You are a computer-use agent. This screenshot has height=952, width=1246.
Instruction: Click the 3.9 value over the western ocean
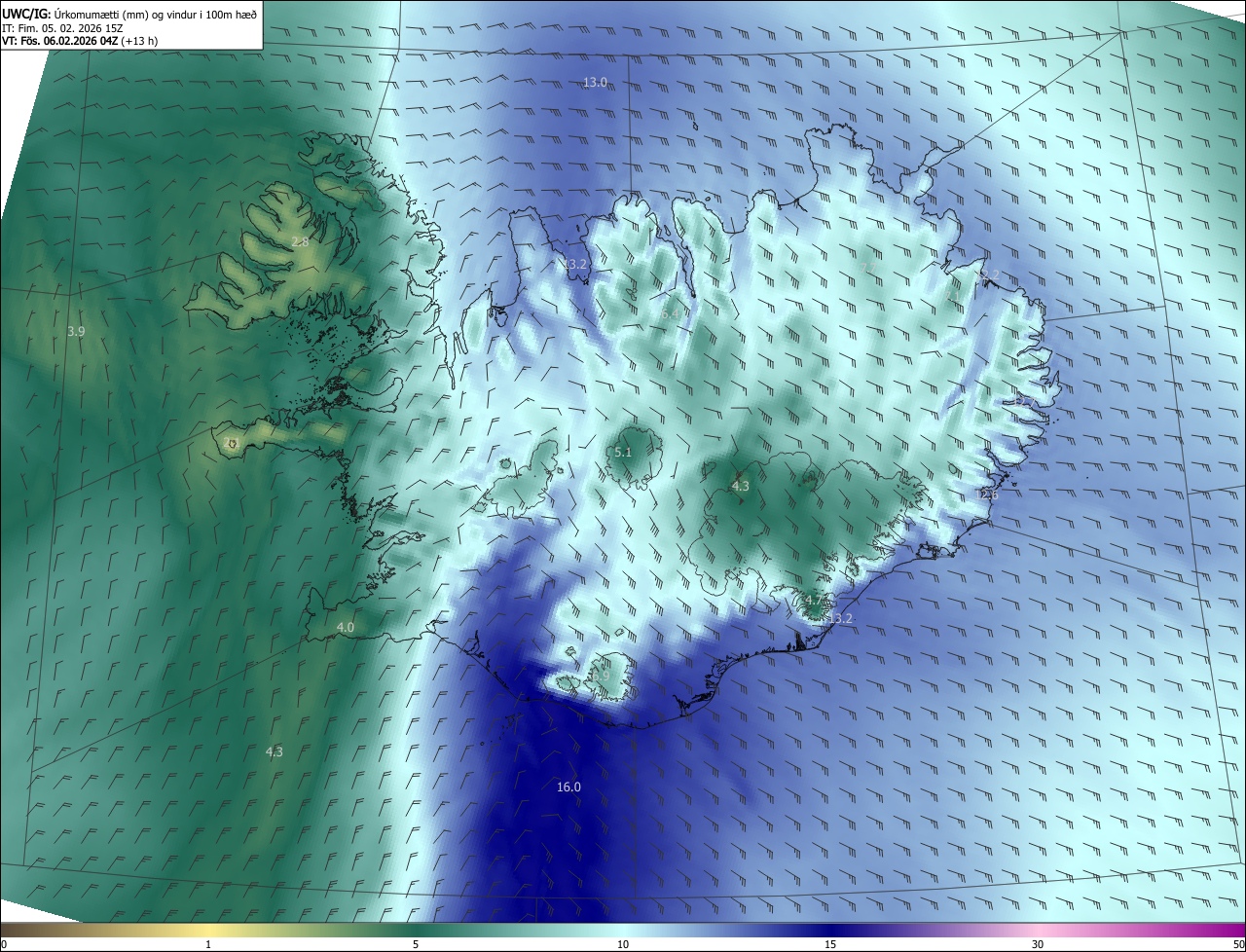point(76,332)
